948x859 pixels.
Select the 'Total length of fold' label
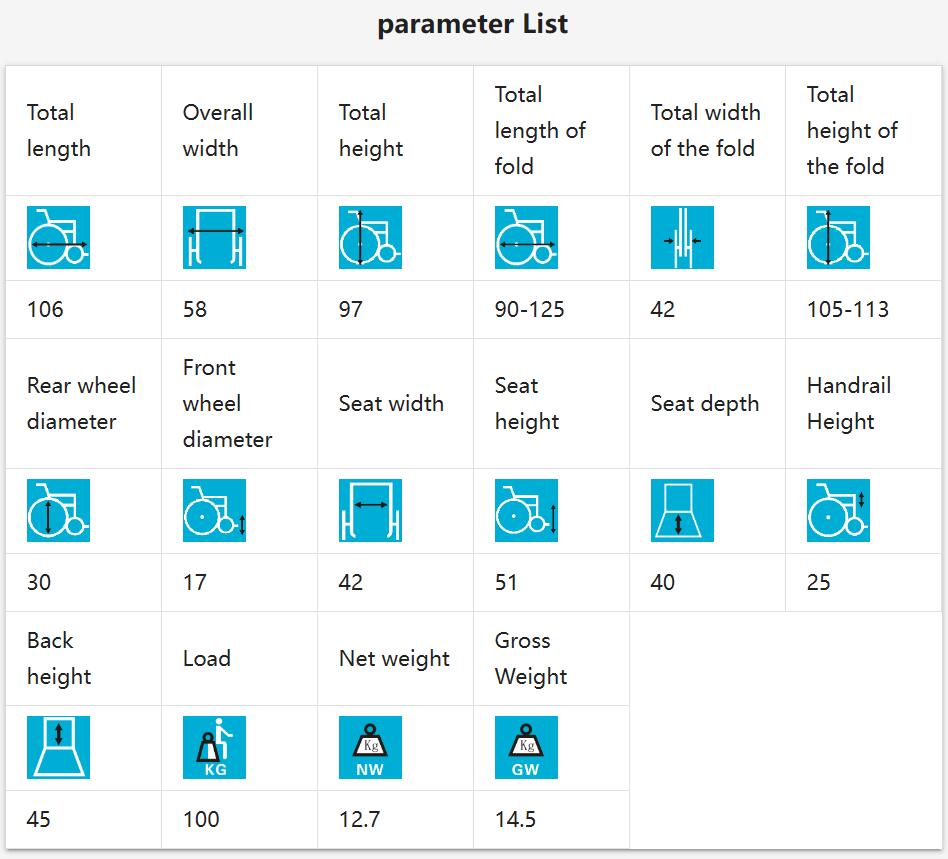540,130
